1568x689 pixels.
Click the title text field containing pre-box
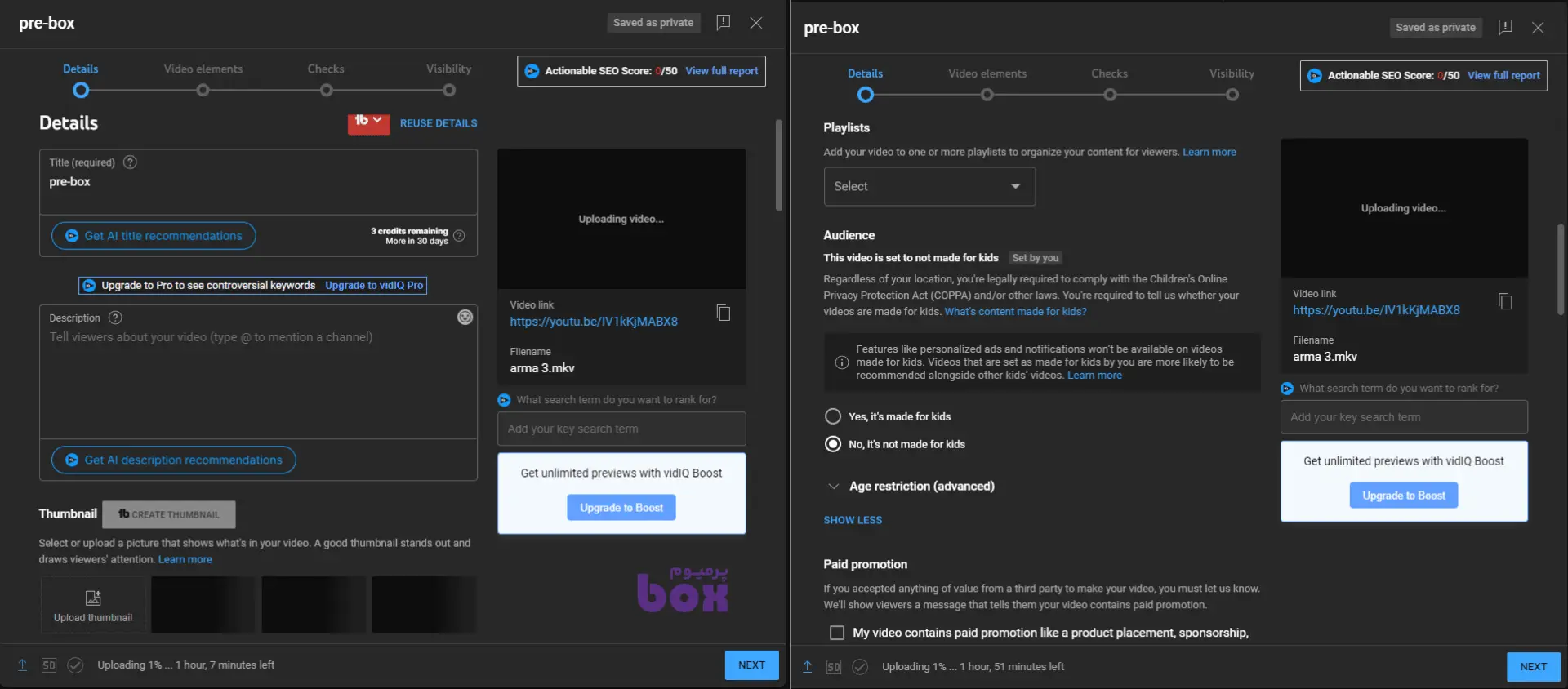pyautogui.click(x=258, y=182)
